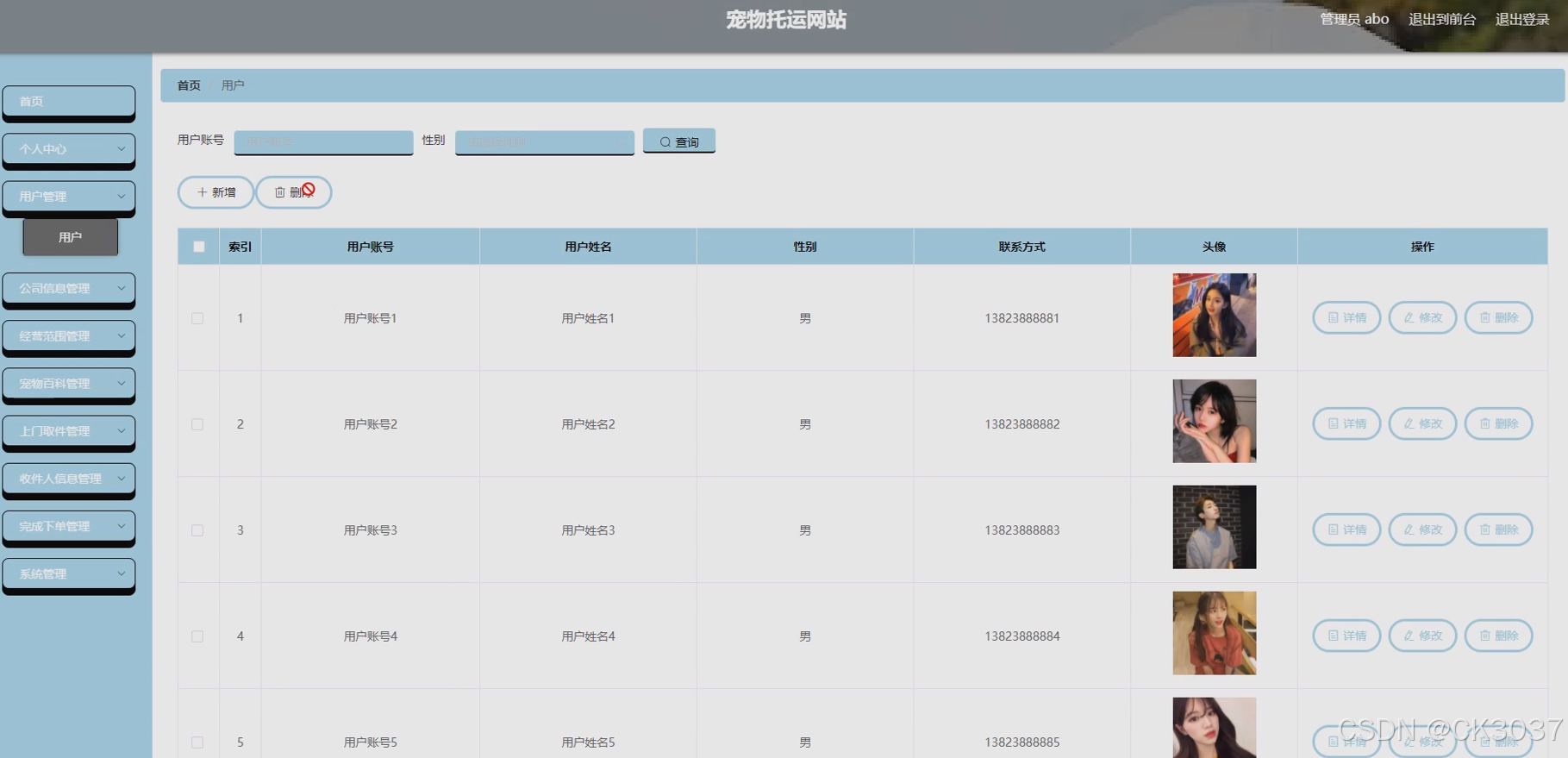
Task: Open avatar thumbnail of 用户账号5
Action: (x=1214, y=728)
